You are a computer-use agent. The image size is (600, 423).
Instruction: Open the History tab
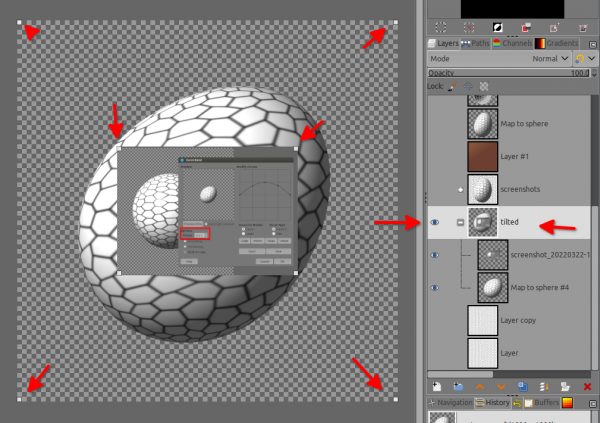(492, 403)
